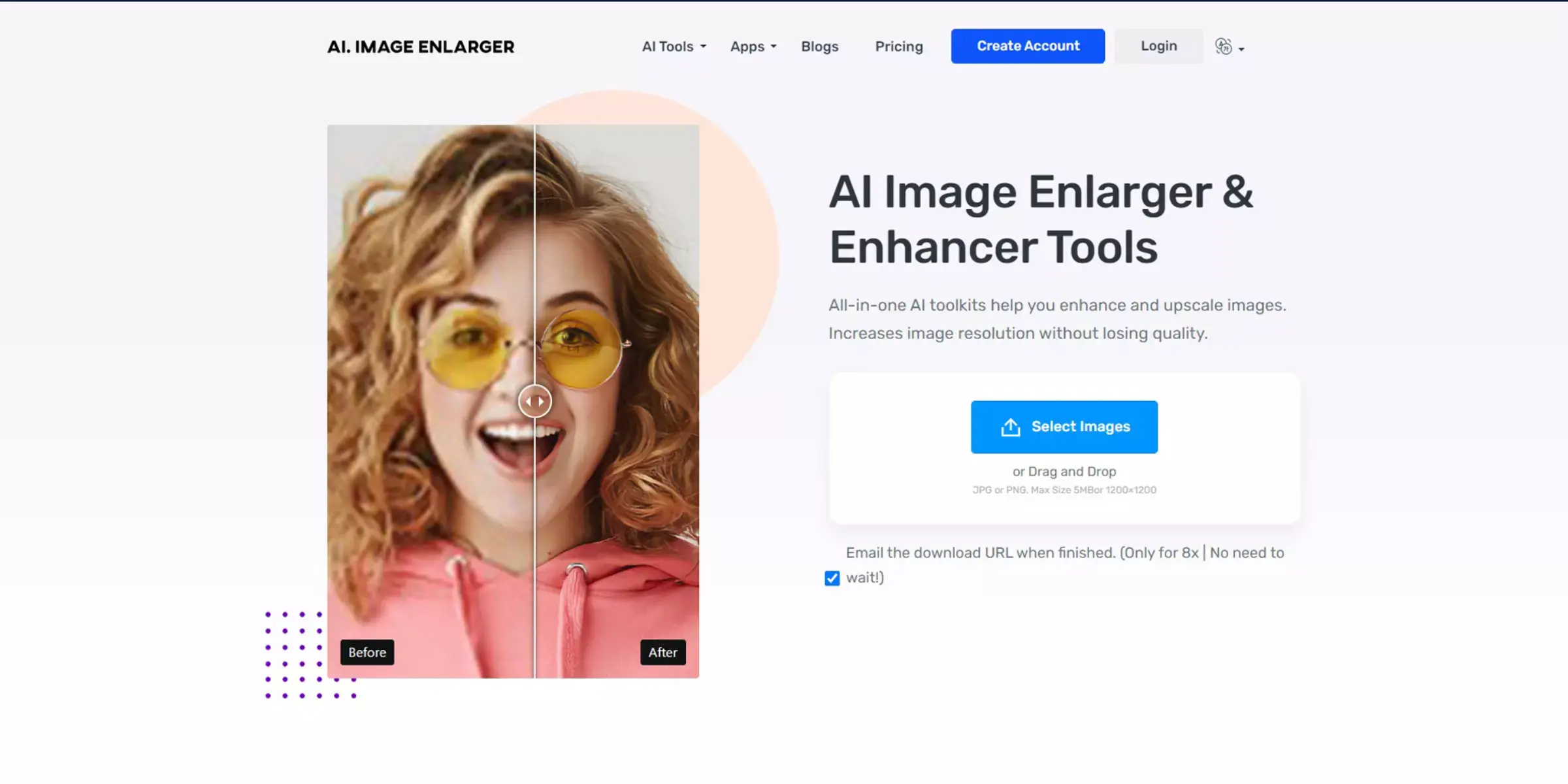Enable email notification for 8x processing

pos(832,578)
